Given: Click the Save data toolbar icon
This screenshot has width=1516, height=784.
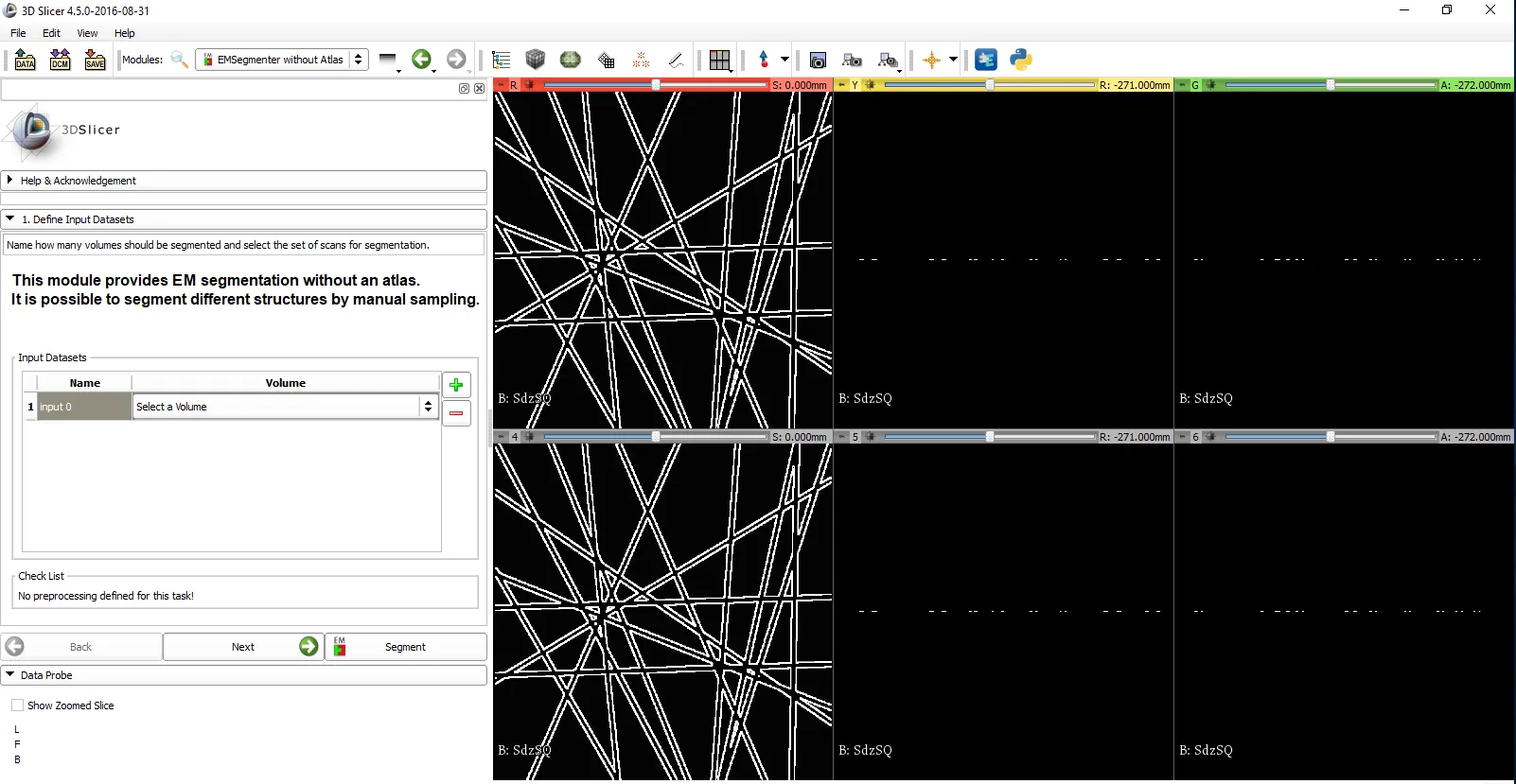Looking at the screenshot, I should coord(96,60).
